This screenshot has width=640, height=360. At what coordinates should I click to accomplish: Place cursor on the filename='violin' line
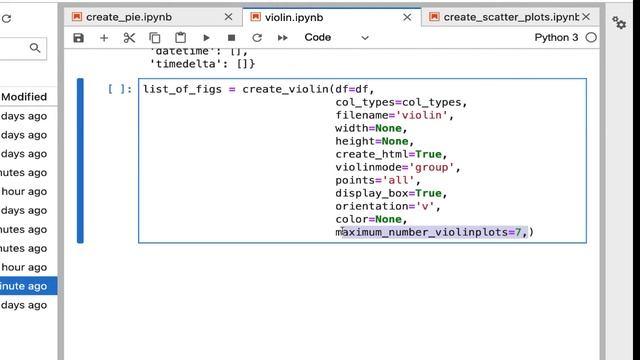click(394, 115)
